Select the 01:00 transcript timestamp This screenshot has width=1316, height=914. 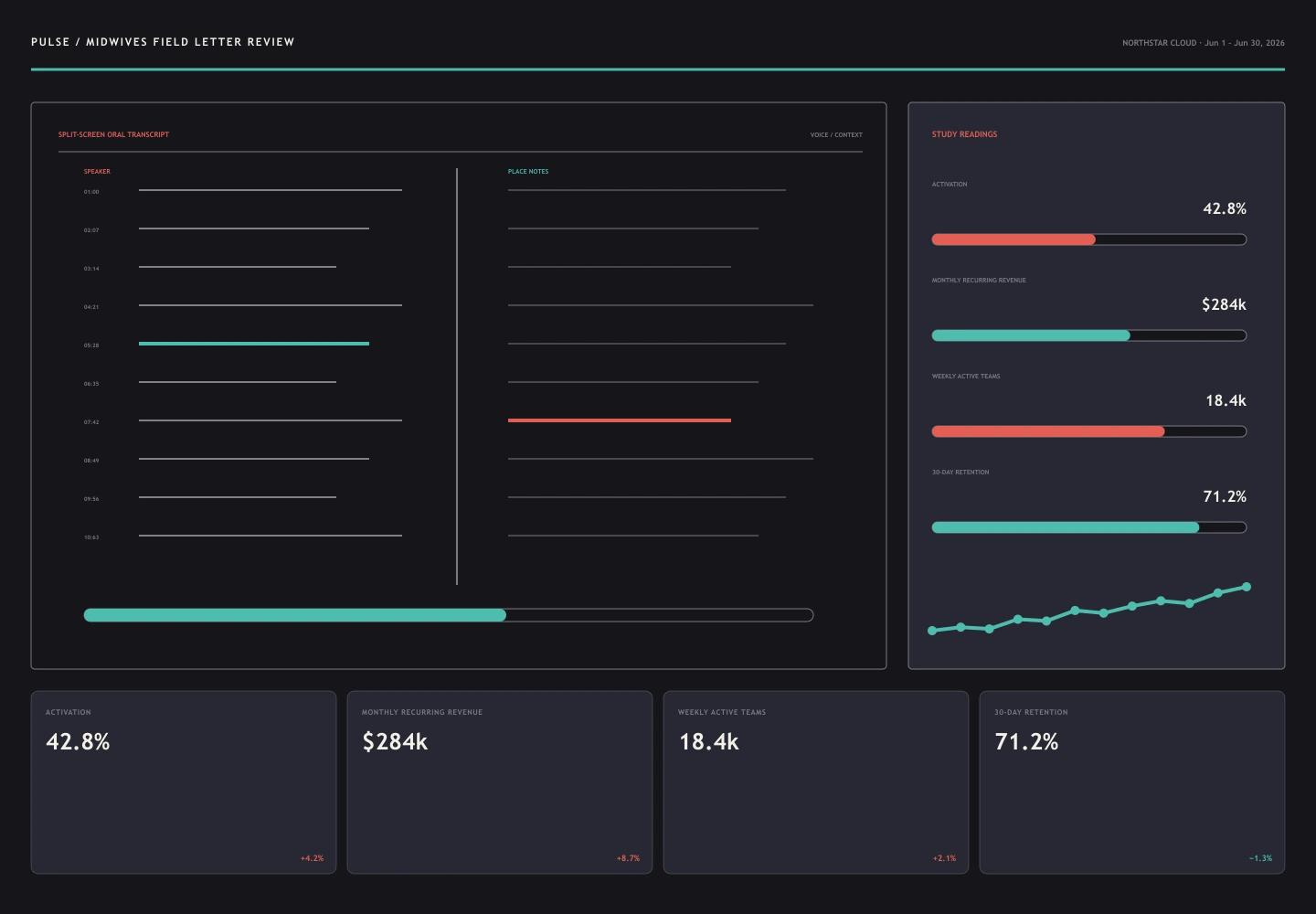coord(91,192)
